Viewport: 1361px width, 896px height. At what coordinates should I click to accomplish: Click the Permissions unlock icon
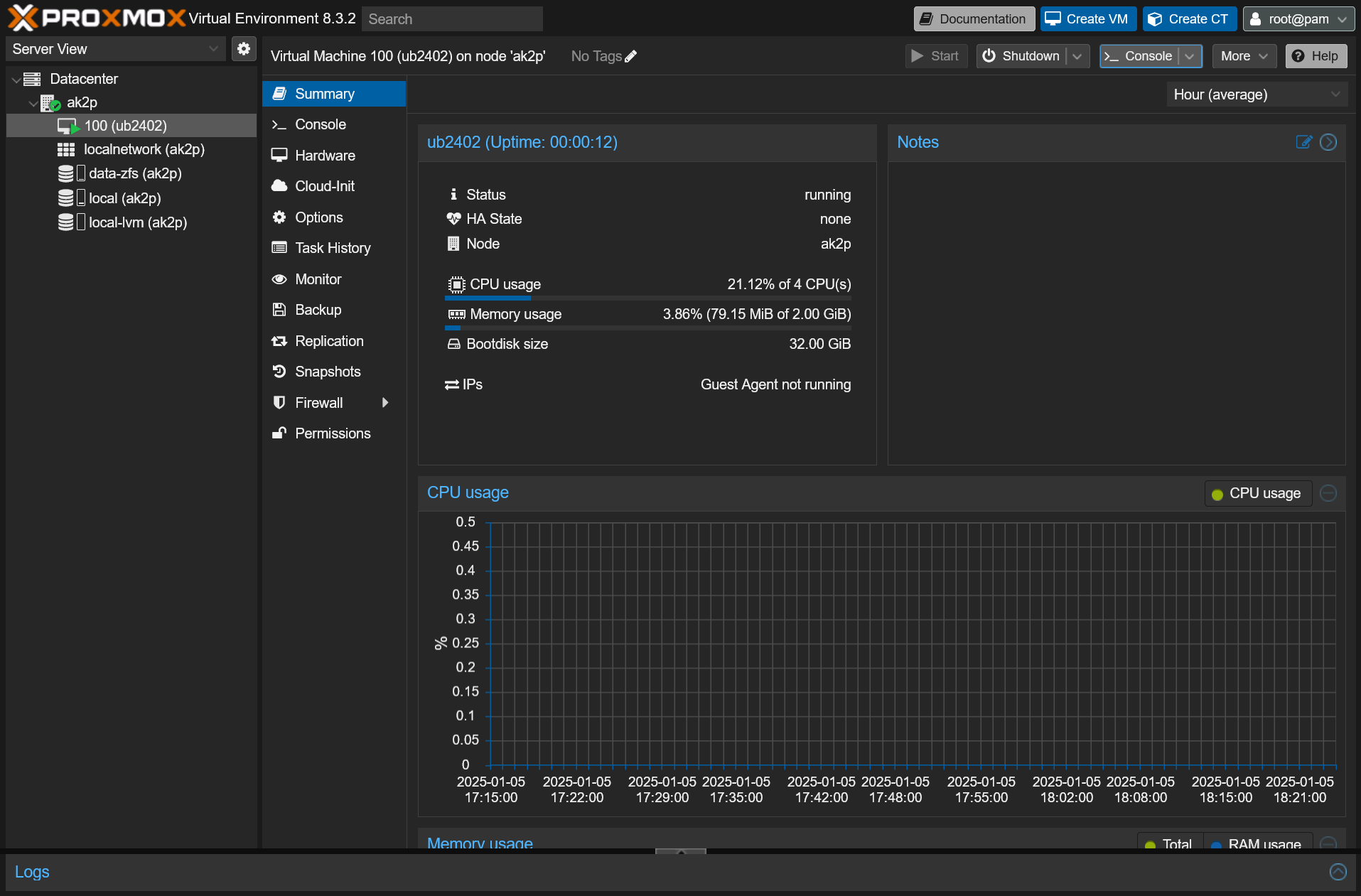pyautogui.click(x=279, y=433)
